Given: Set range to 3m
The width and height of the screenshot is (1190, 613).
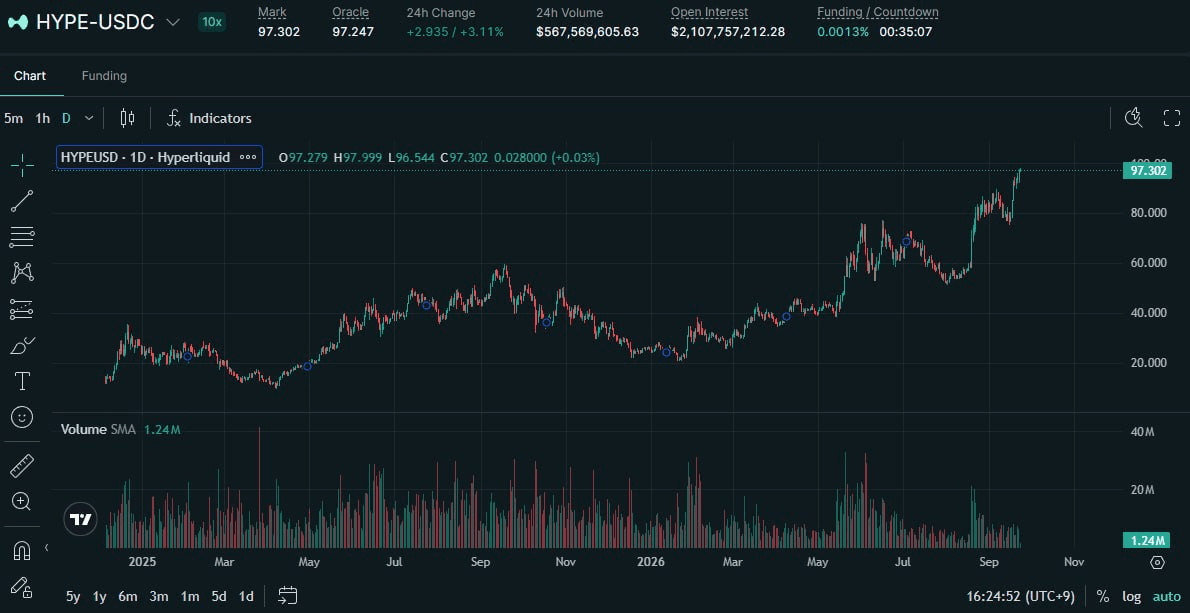Looking at the screenshot, I should point(159,596).
